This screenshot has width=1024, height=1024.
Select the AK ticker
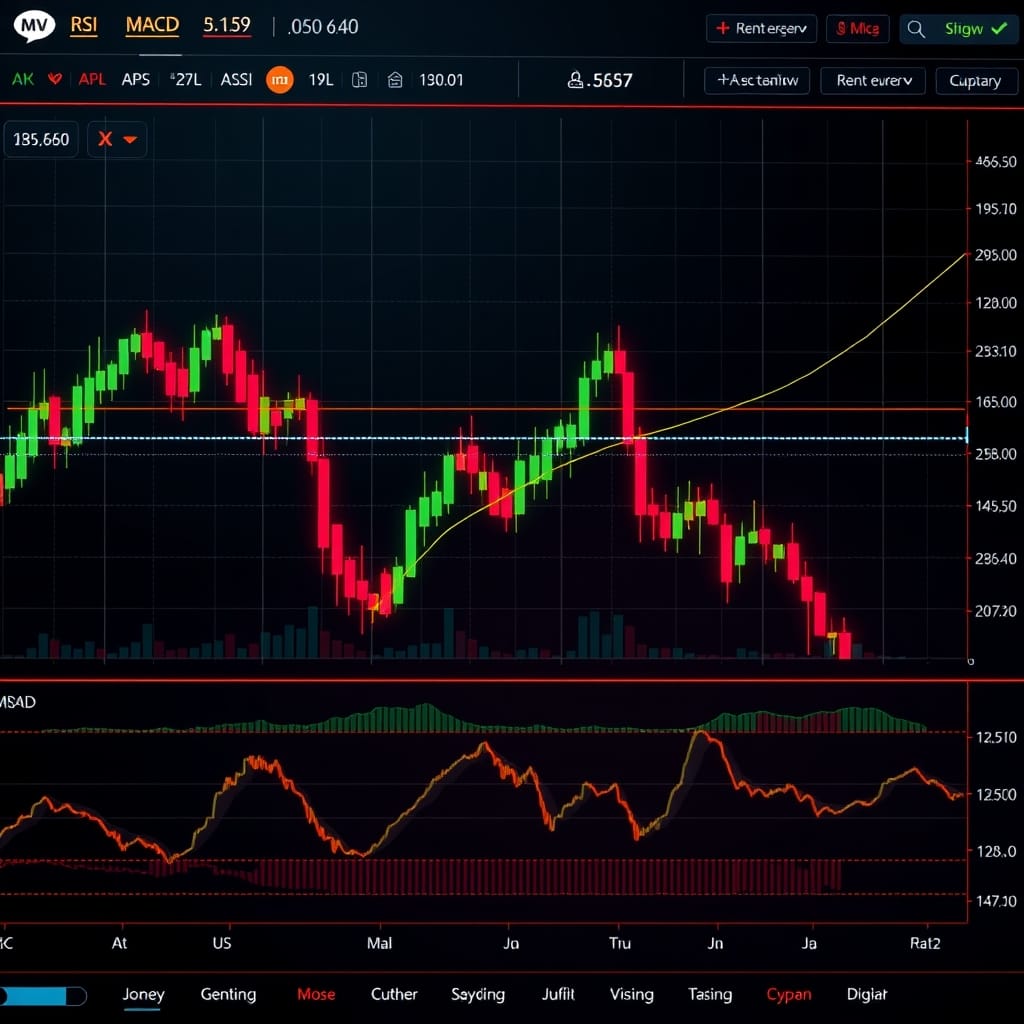[23, 80]
